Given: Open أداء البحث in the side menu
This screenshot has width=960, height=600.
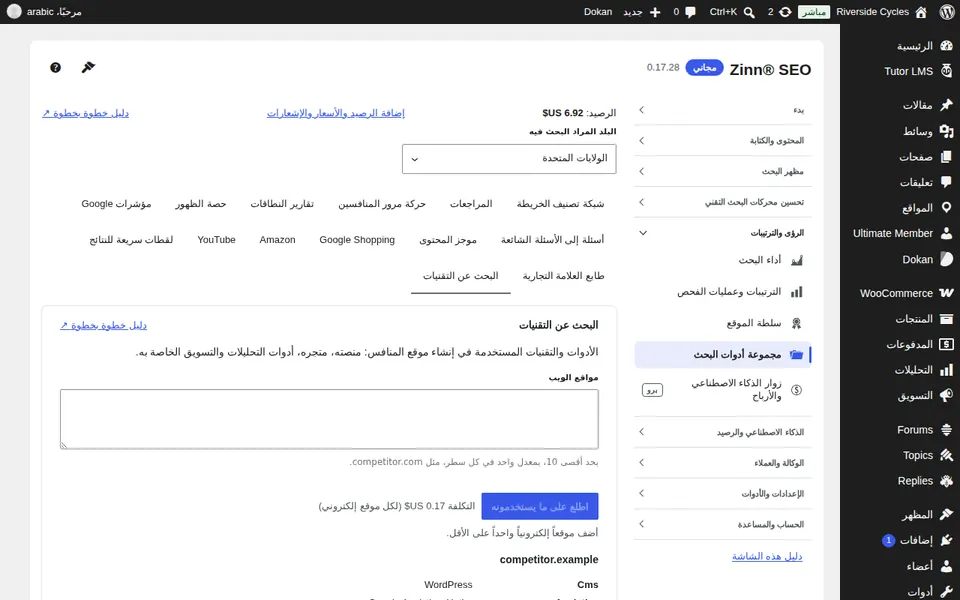Looking at the screenshot, I should (x=723, y=260).
